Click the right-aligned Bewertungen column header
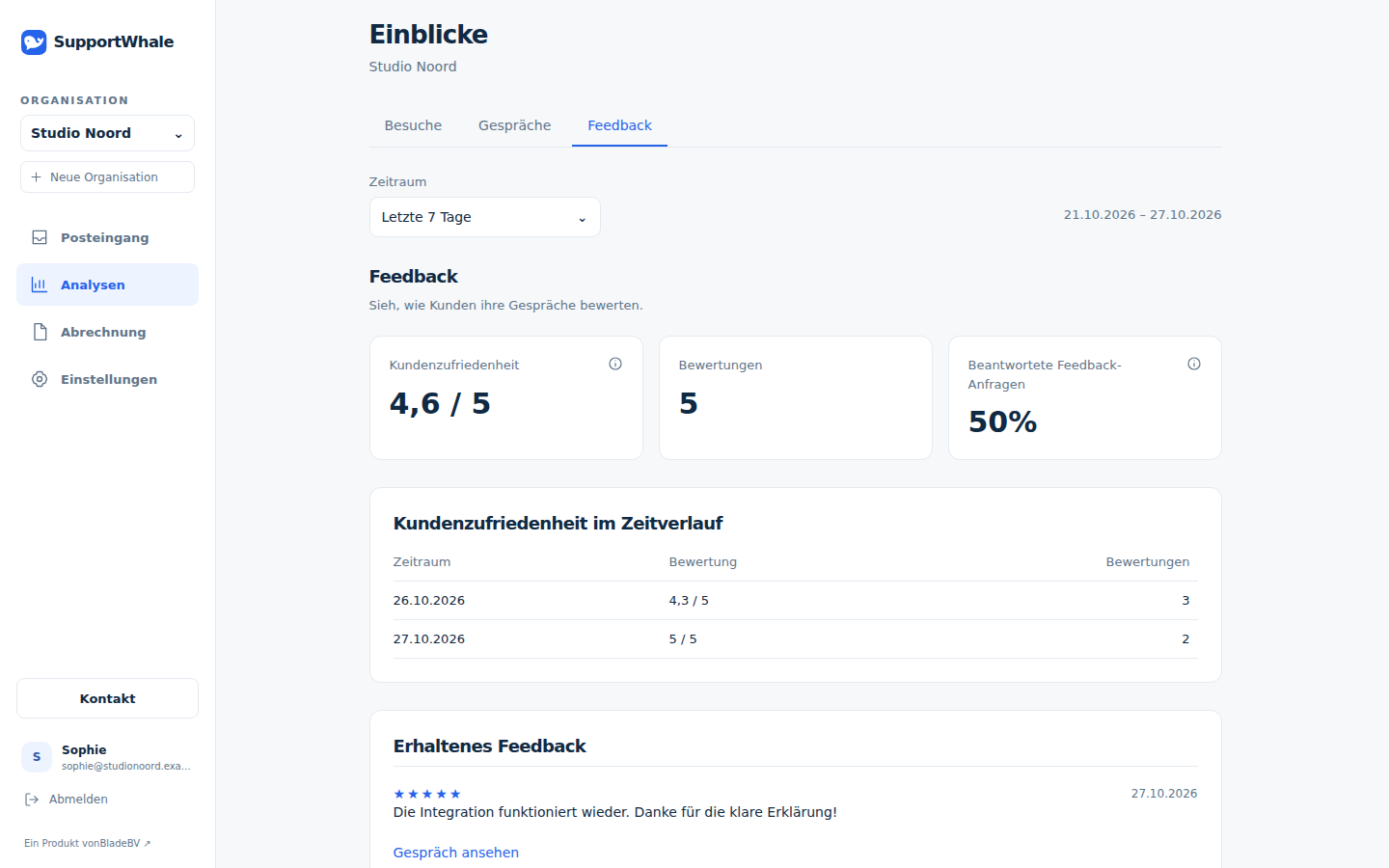This screenshot has width=1389, height=868. 1148,561
